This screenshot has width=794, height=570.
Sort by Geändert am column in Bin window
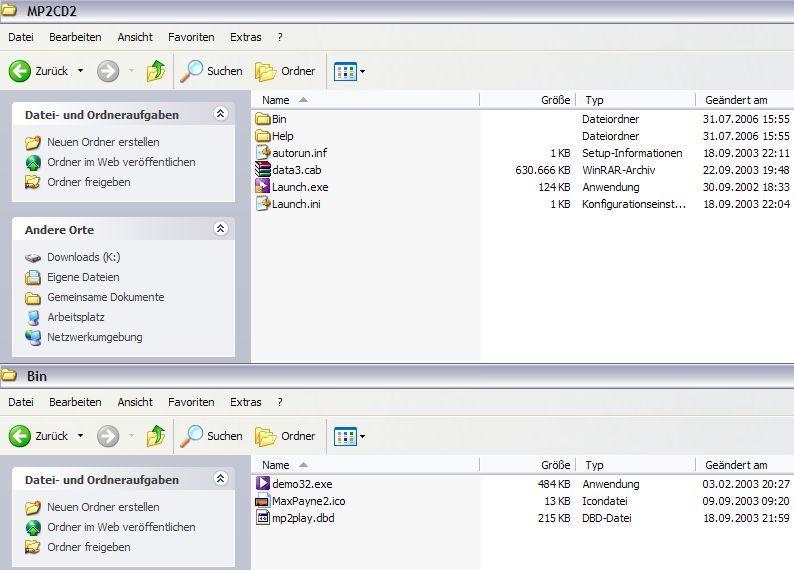745,465
